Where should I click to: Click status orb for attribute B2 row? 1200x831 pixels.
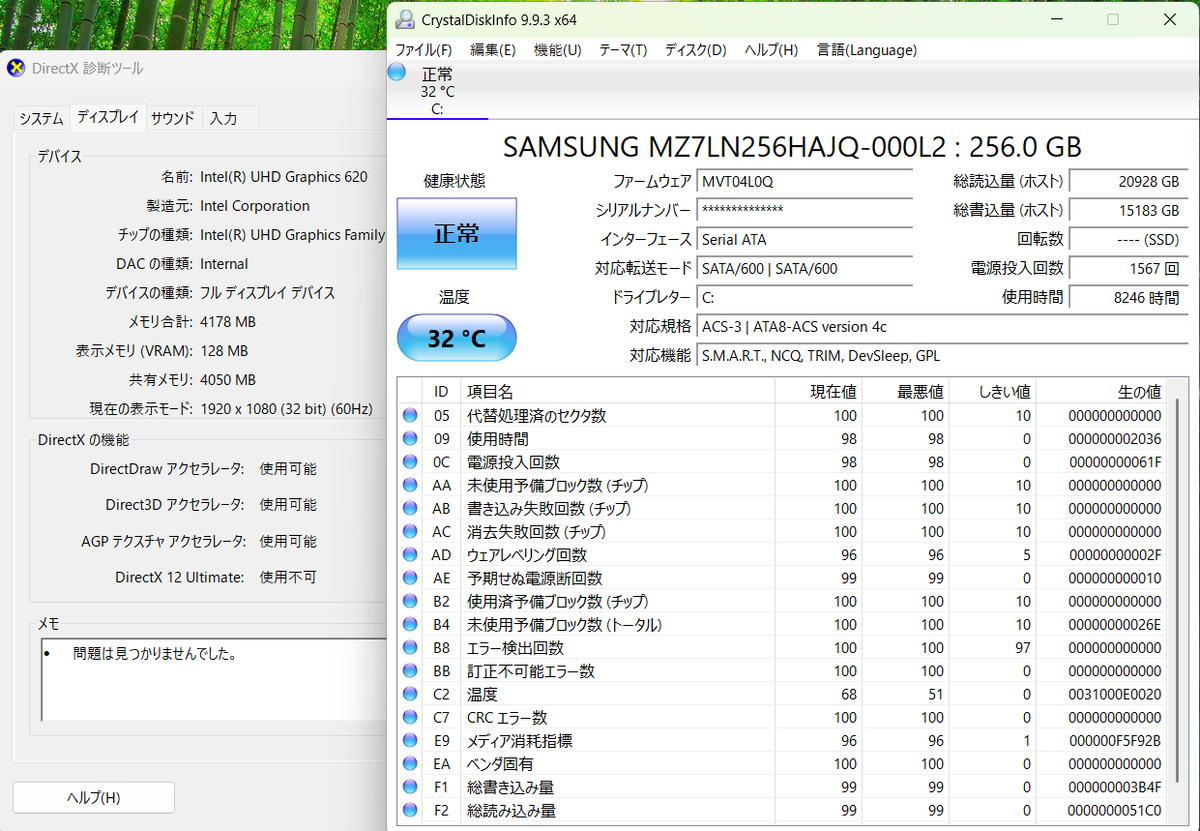click(410, 601)
